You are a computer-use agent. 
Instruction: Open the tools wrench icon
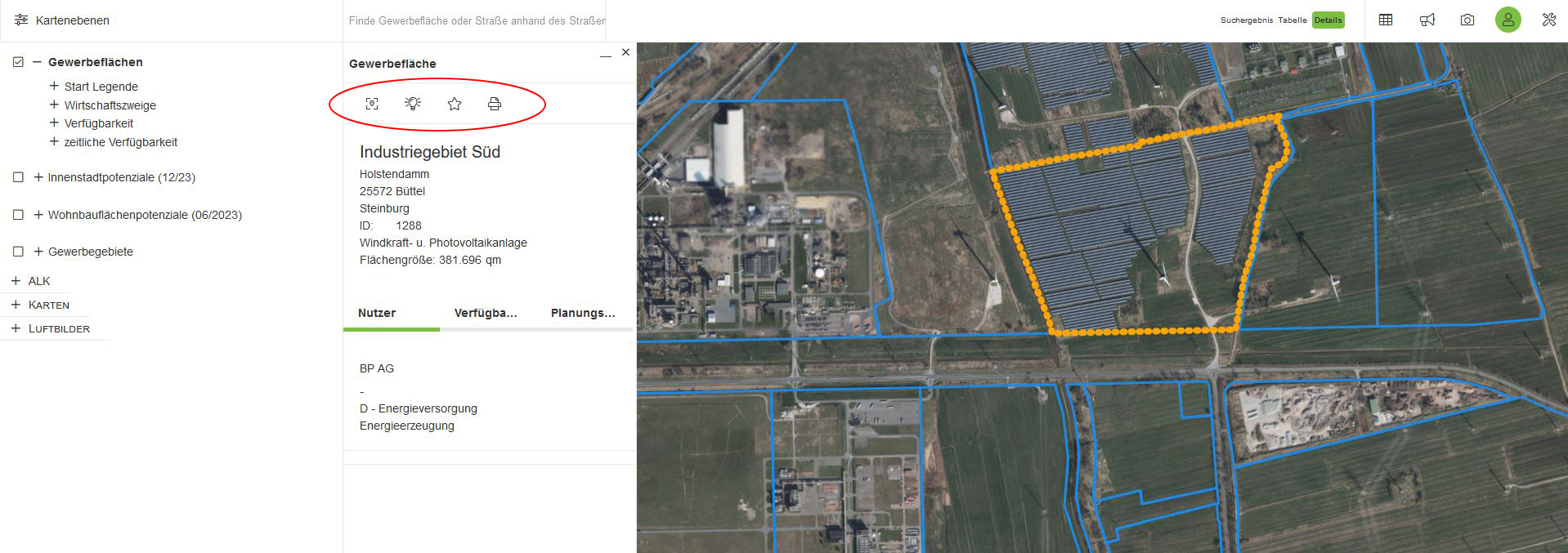[1549, 20]
